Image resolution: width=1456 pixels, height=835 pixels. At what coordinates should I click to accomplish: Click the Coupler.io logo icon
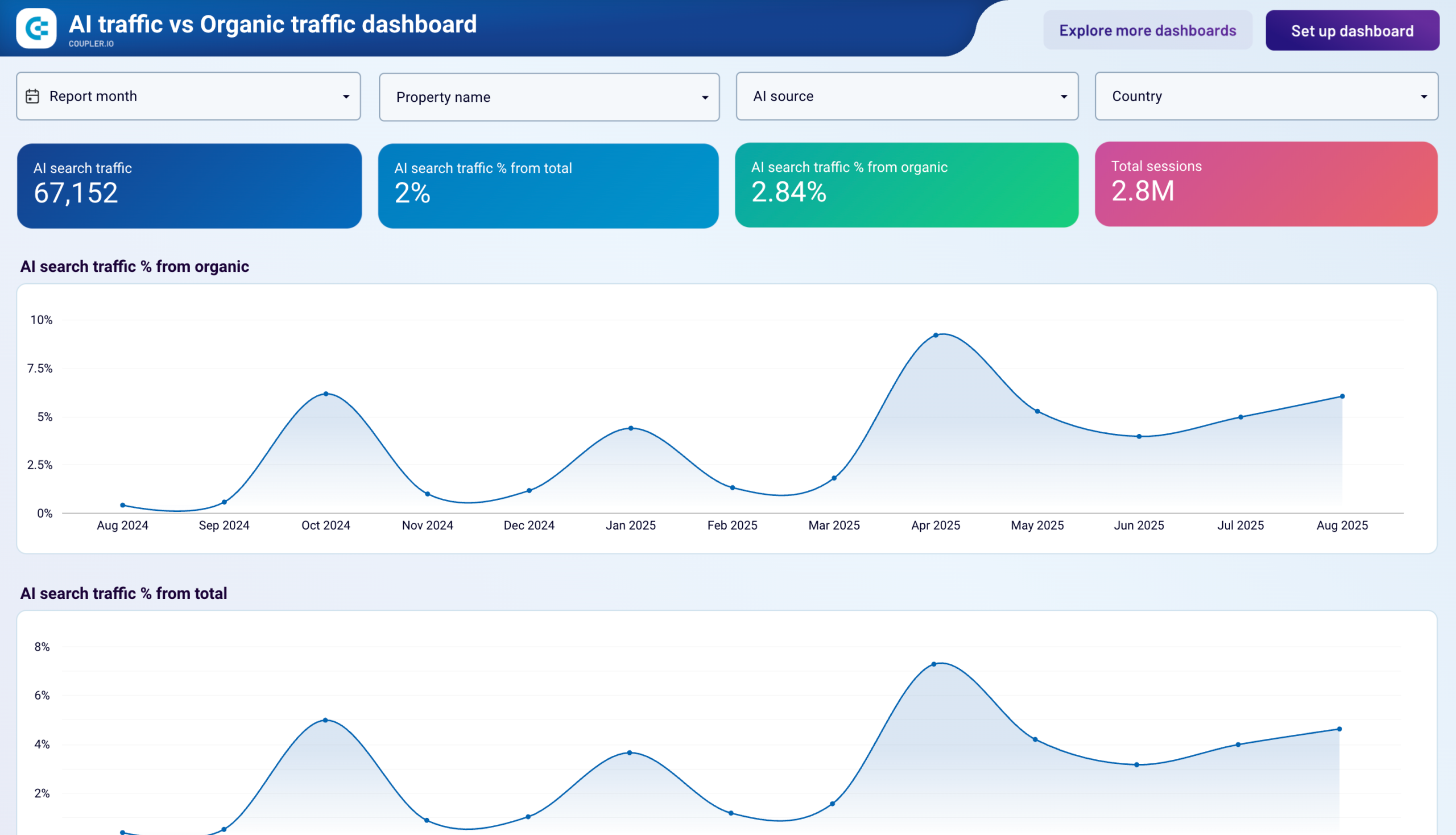[x=36, y=26]
